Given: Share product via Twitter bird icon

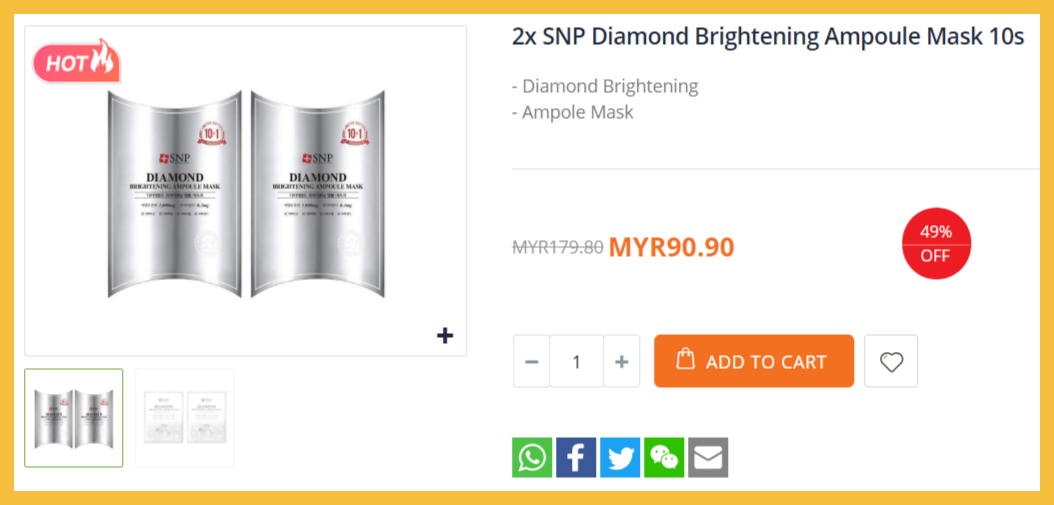Looking at the screenshot, I should tap(620, 457).
